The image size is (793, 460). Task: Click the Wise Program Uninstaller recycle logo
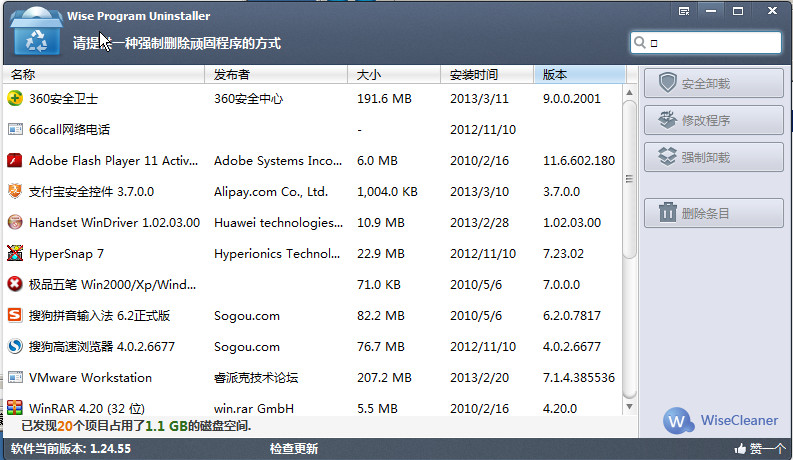(x=35, y=31)
